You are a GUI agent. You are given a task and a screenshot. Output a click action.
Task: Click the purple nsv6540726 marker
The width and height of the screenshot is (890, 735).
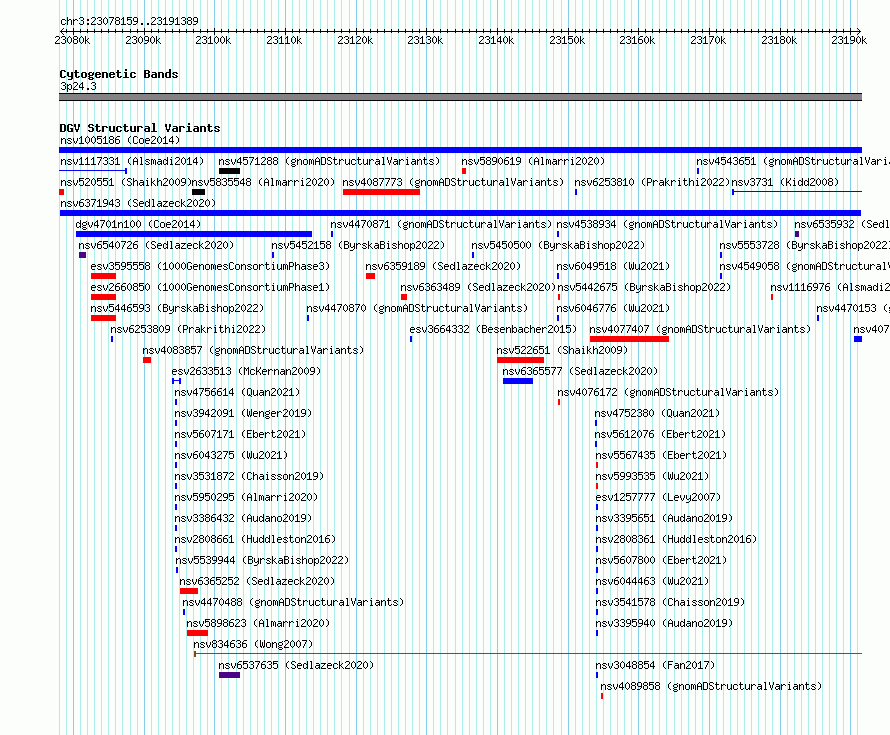click(x=82, y=255)
